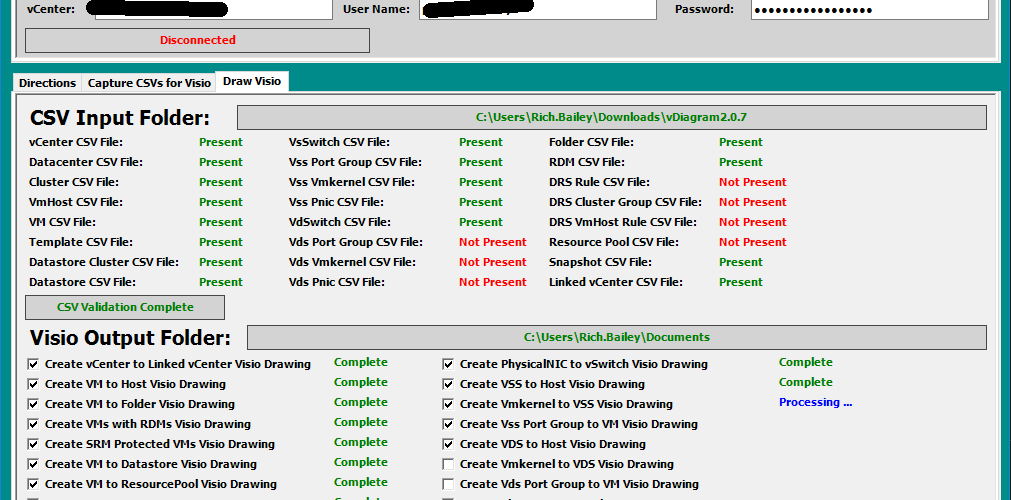The width and height of the screenshot is (1011, 500).
Task: Uncheck Create VM to Host Visio Drawing
Action: (x=34, y=384)
